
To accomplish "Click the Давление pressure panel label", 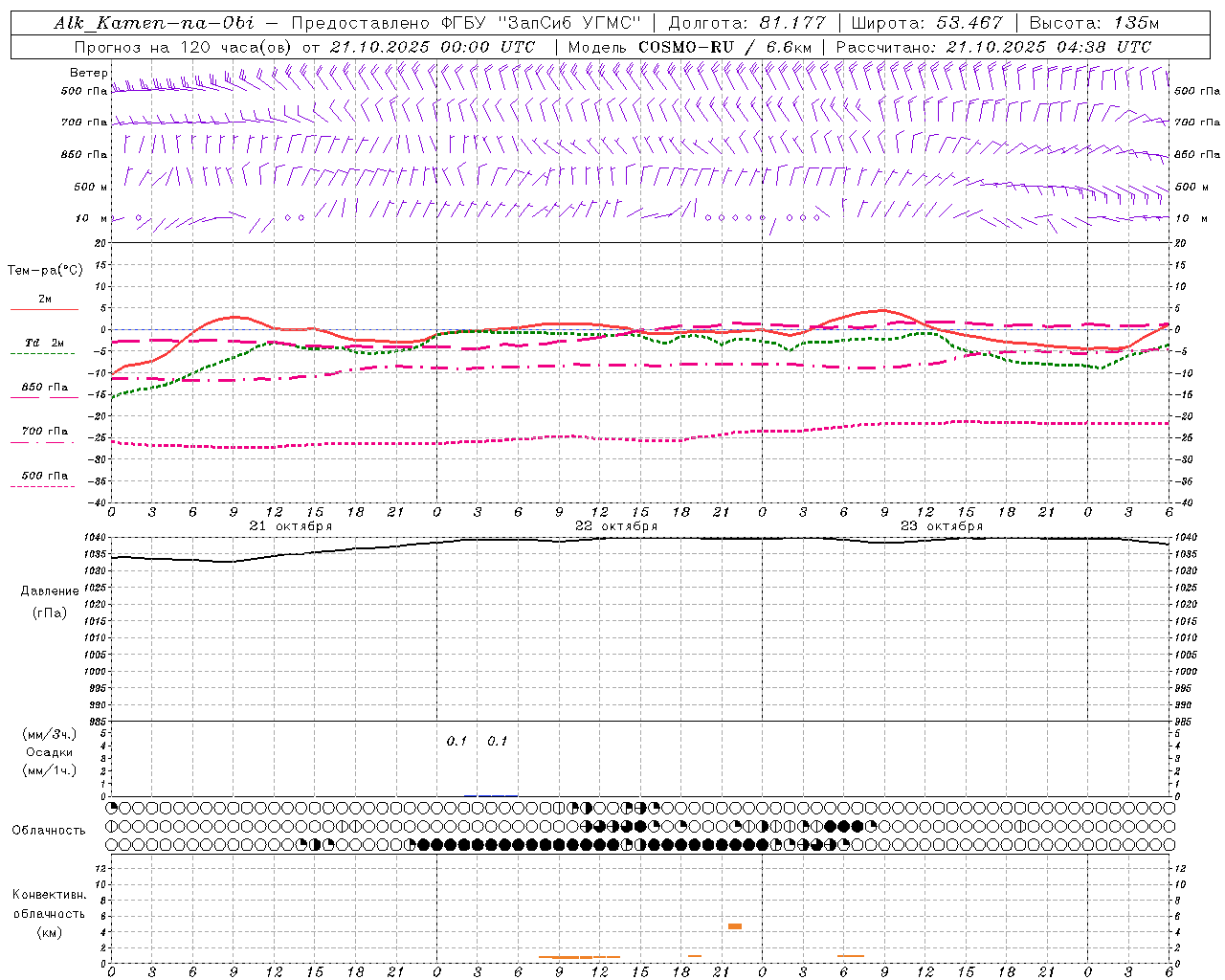I will pyautogui.click(x=50, y=591).
